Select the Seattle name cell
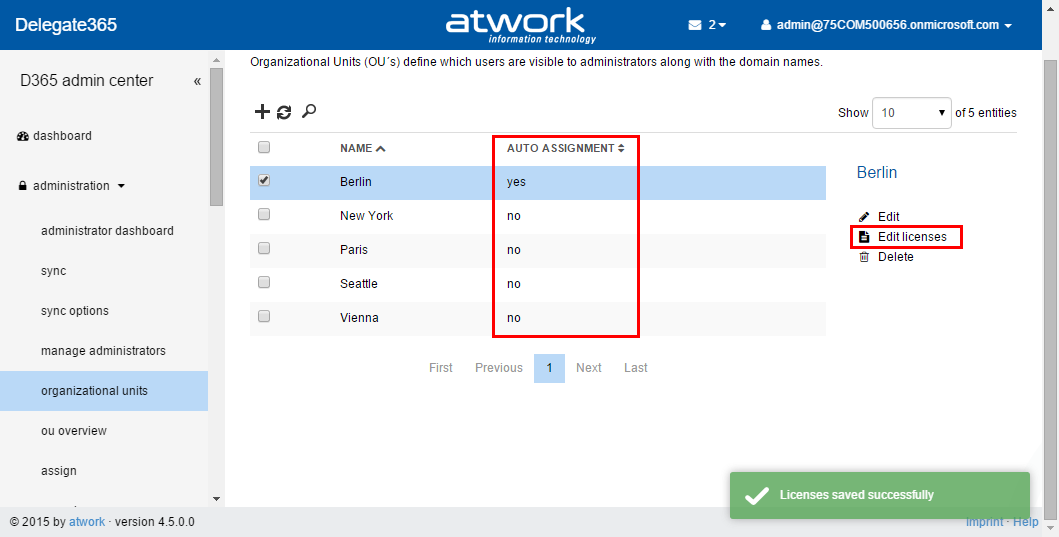Viewport: 1059px width, 537px height. click(359, 284)
